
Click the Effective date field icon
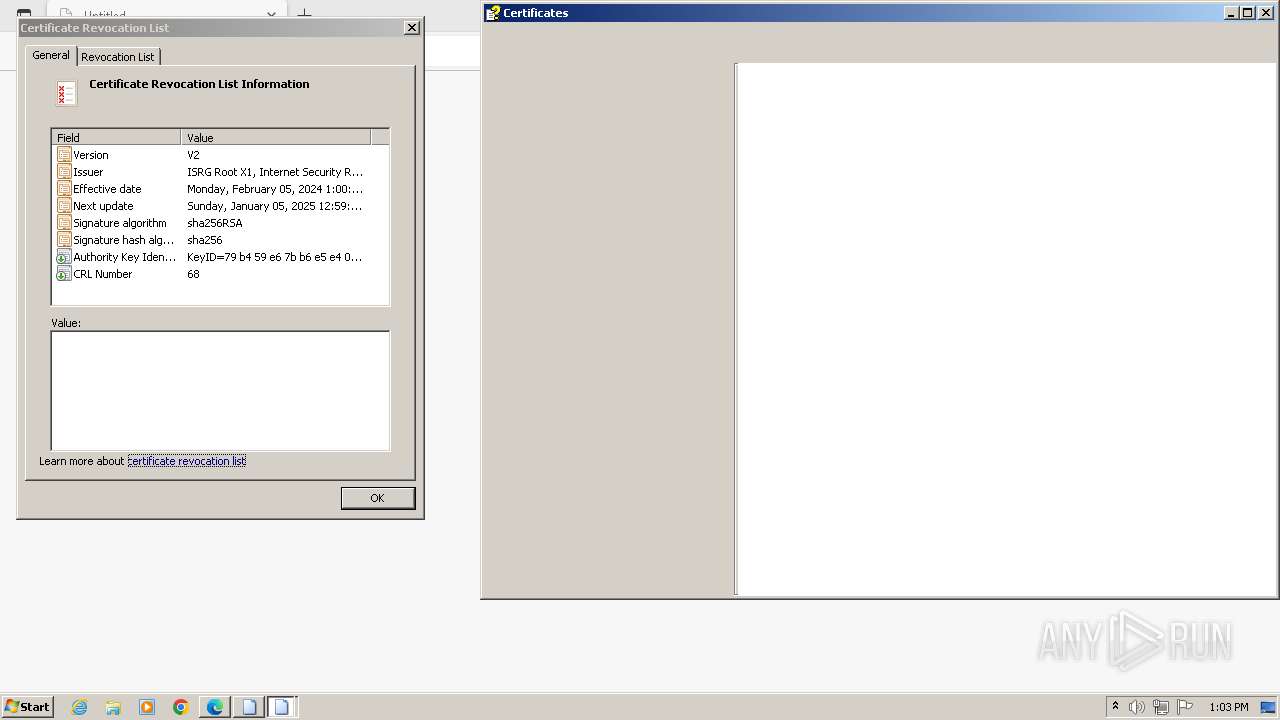click(x=64, y=189)
